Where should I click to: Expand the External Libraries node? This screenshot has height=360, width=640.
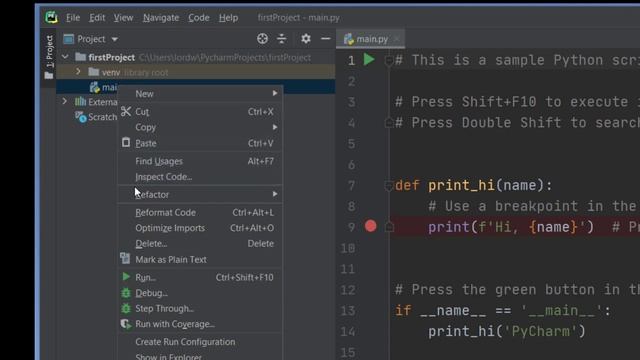[x=64, y=101]
